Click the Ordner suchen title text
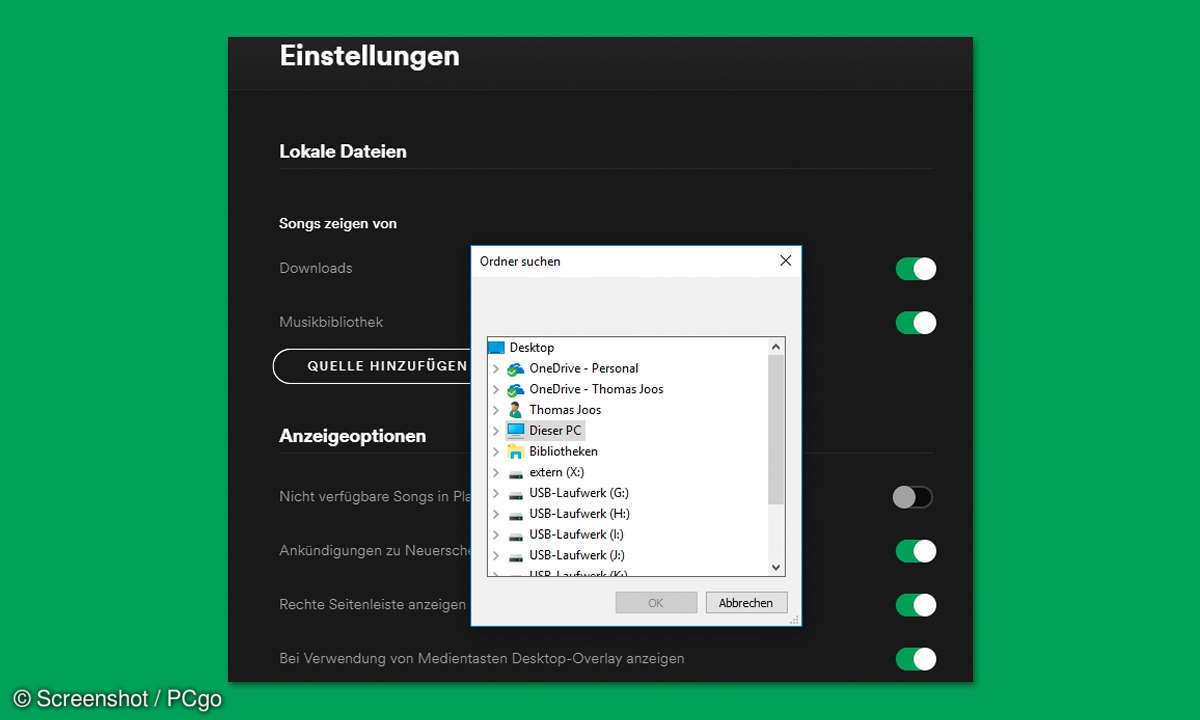The image size is (1200, 720). click(520, 261)
